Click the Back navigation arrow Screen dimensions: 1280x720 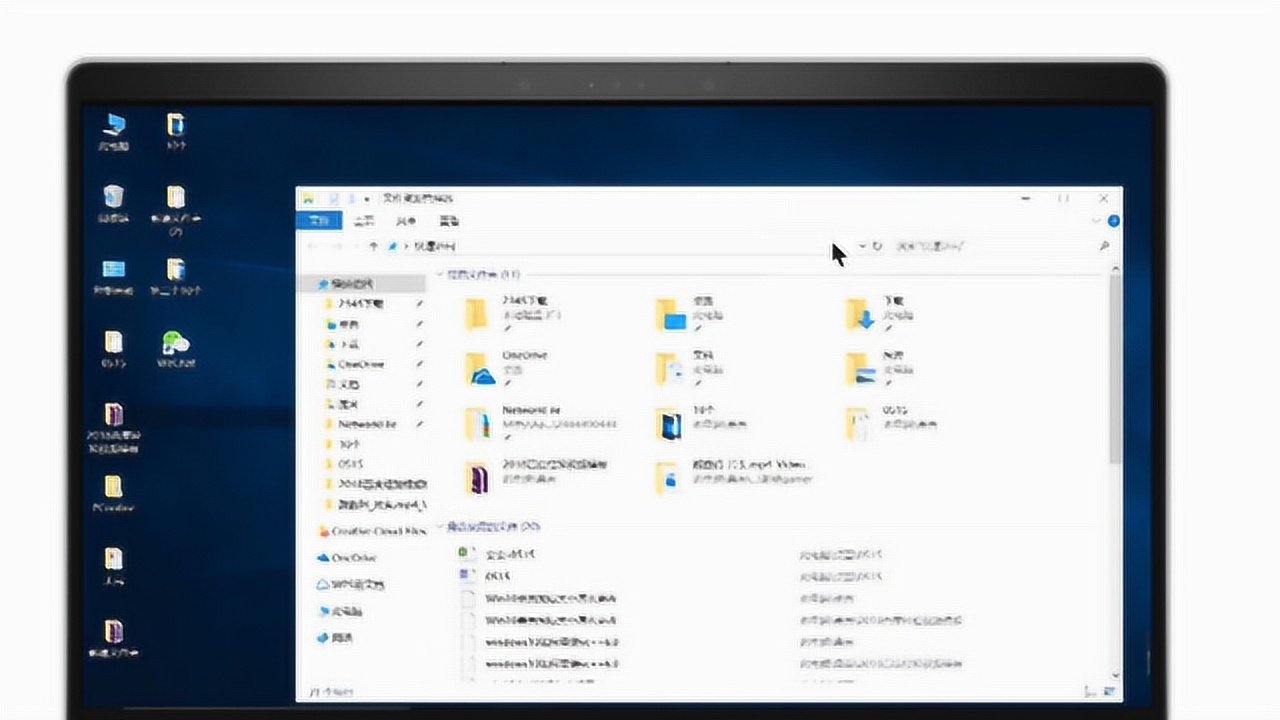tap(313, 246)
